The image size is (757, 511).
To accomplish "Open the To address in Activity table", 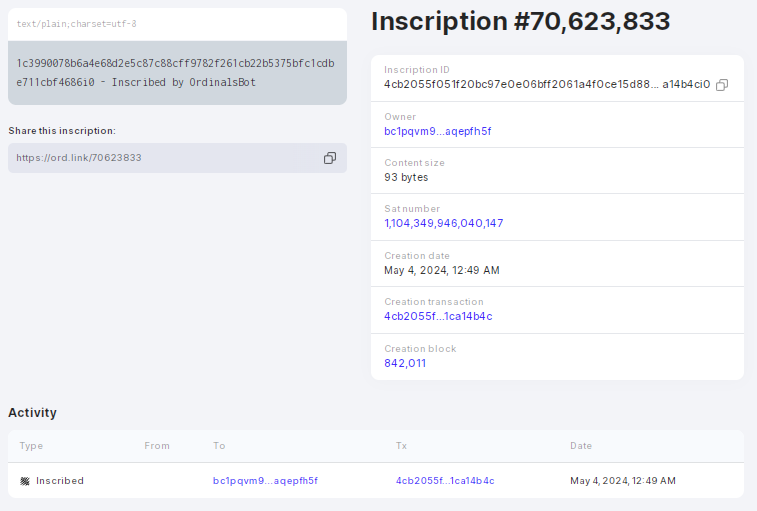I will point(265,481).
